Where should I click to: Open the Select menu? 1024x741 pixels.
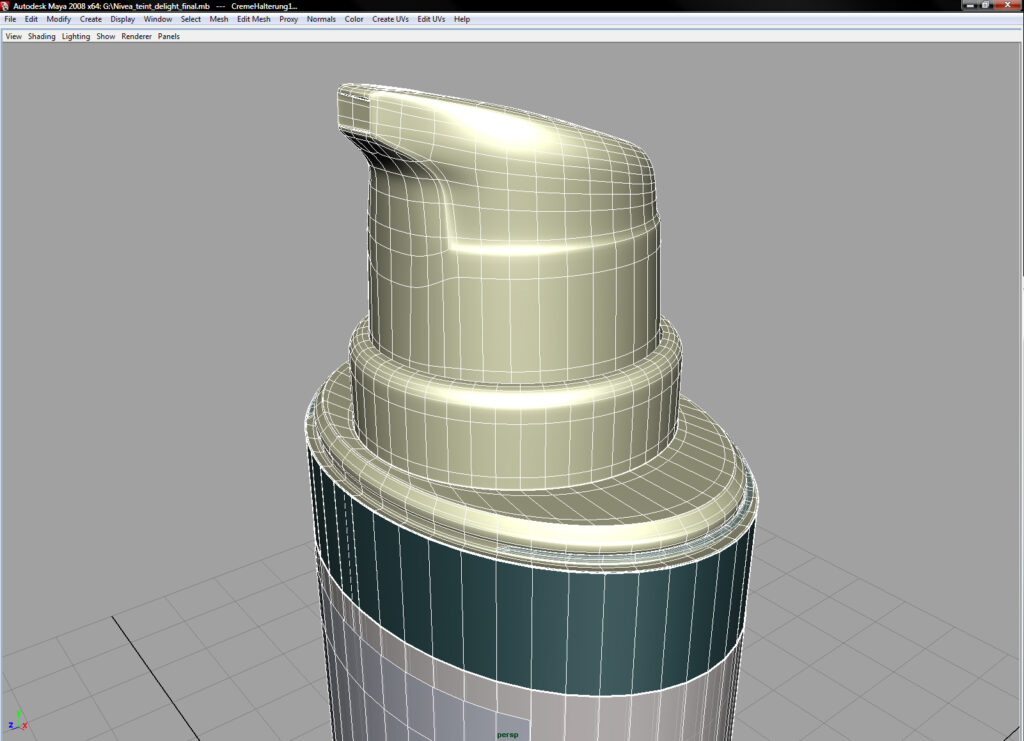click(191, 19)
